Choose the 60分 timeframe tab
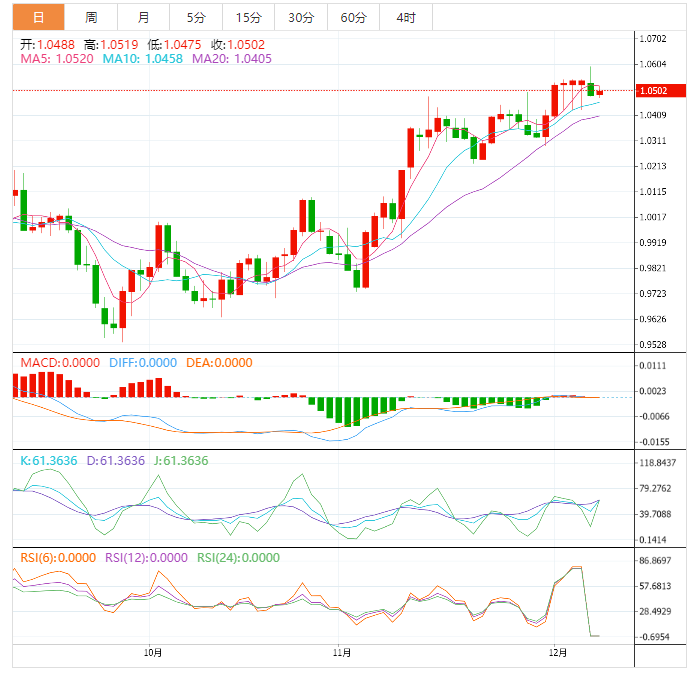Image resolution: width=694 pixels, height=680 pixels. click(353, 17)
